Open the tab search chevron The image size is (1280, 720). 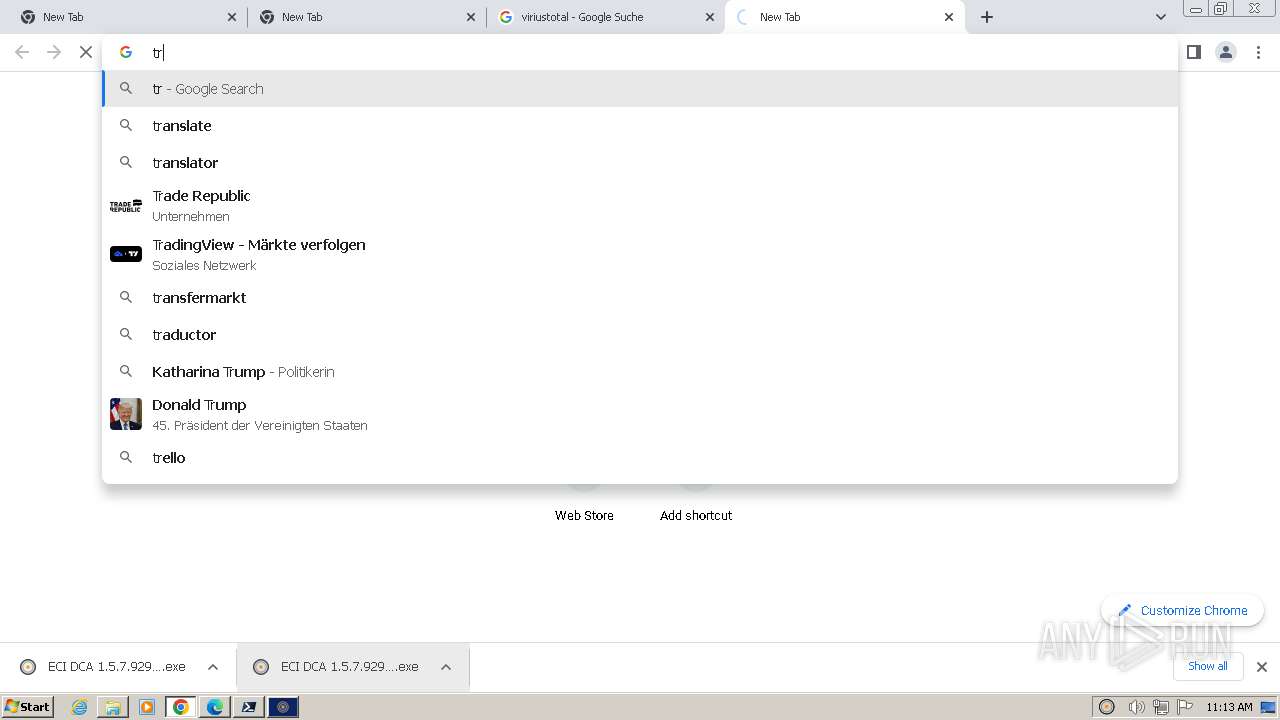coord(1161,17)
